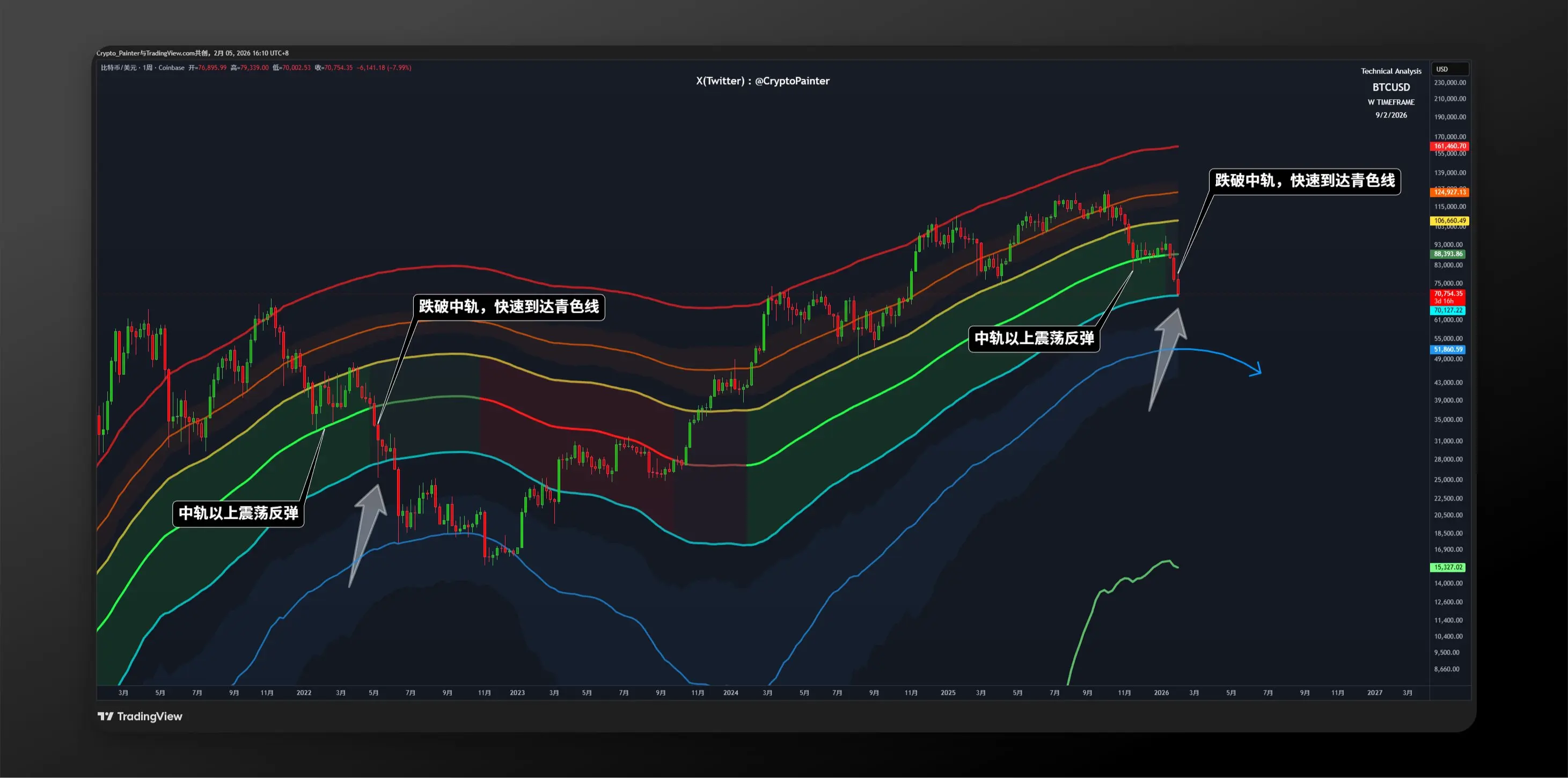1568x778 pixels.
Task: Click the current price 70,754.35 label
Action: [1448, 294]
